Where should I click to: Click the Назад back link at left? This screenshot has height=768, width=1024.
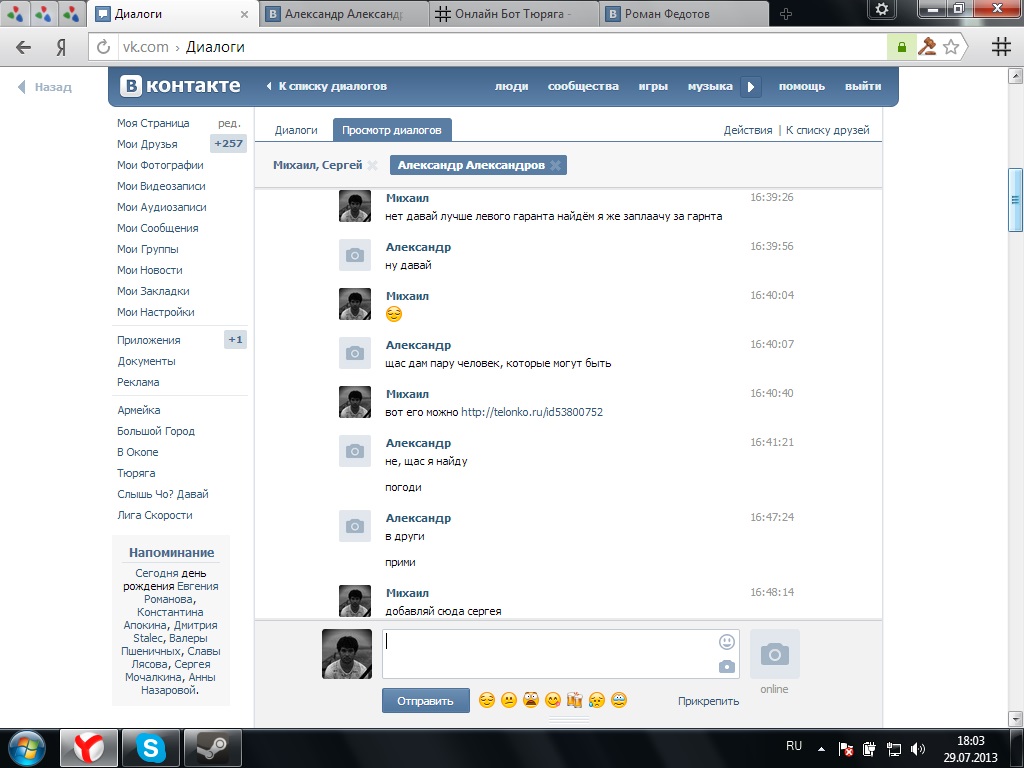point(45,87)
